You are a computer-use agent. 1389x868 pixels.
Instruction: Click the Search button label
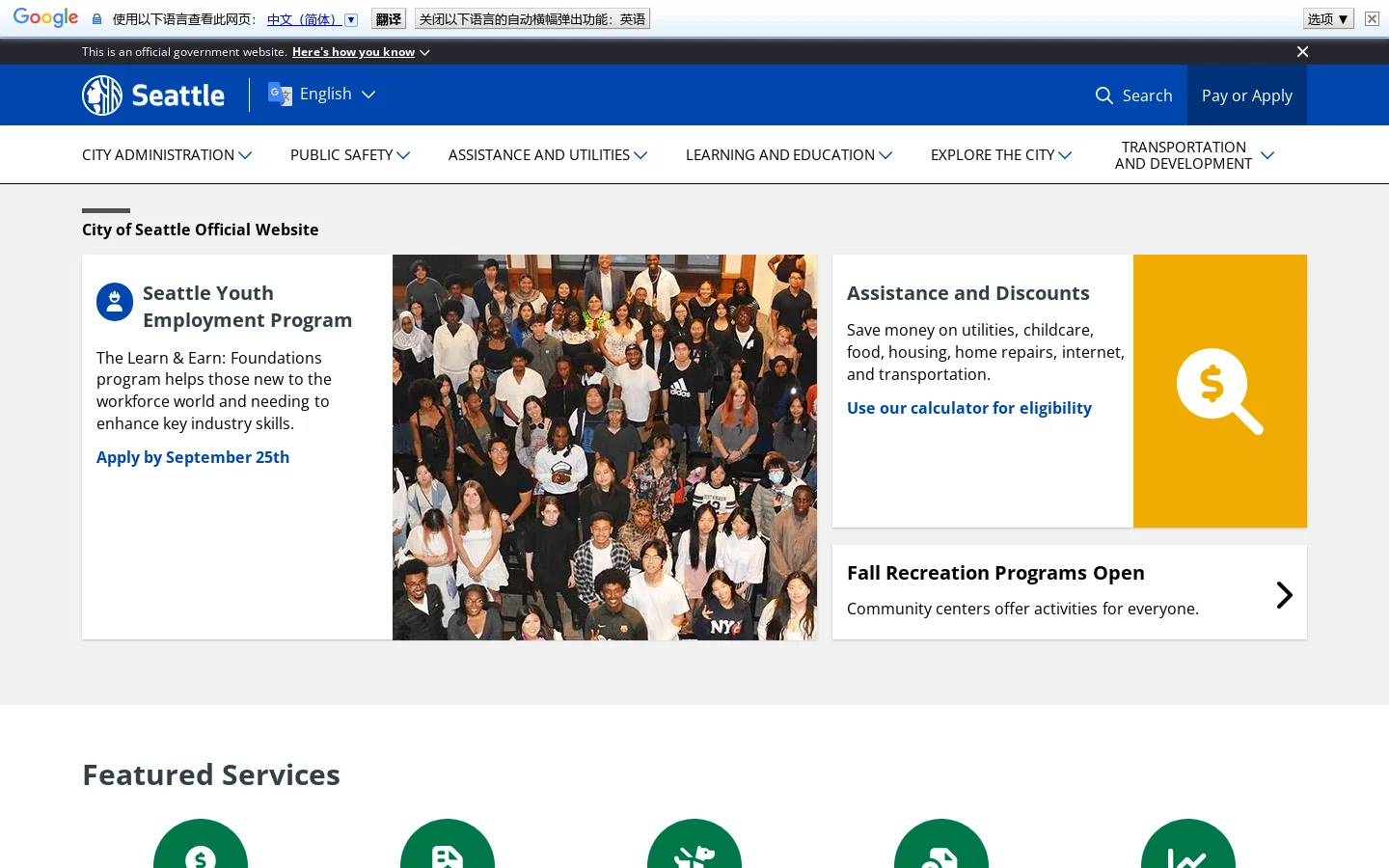tap(1147, 95)
